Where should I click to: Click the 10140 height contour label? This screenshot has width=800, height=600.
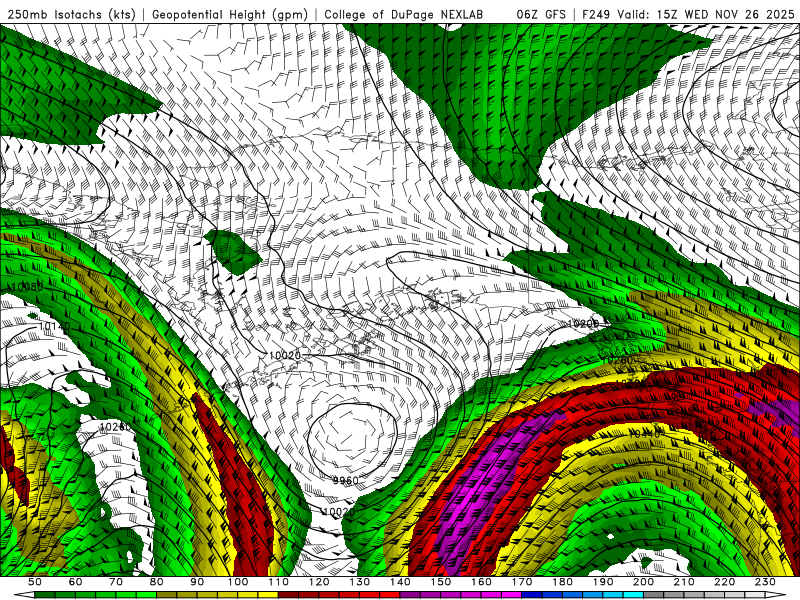pyautogui.click(x=54, y=326)
